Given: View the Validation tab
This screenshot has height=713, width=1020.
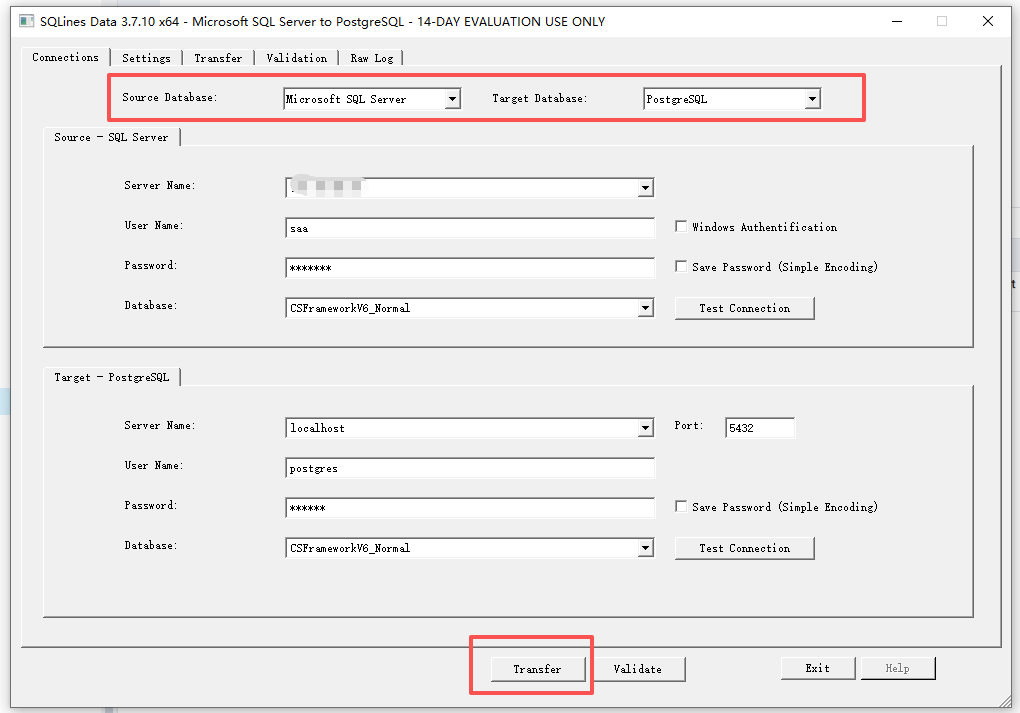Looking at the screenshot, I should click(296, 57).
